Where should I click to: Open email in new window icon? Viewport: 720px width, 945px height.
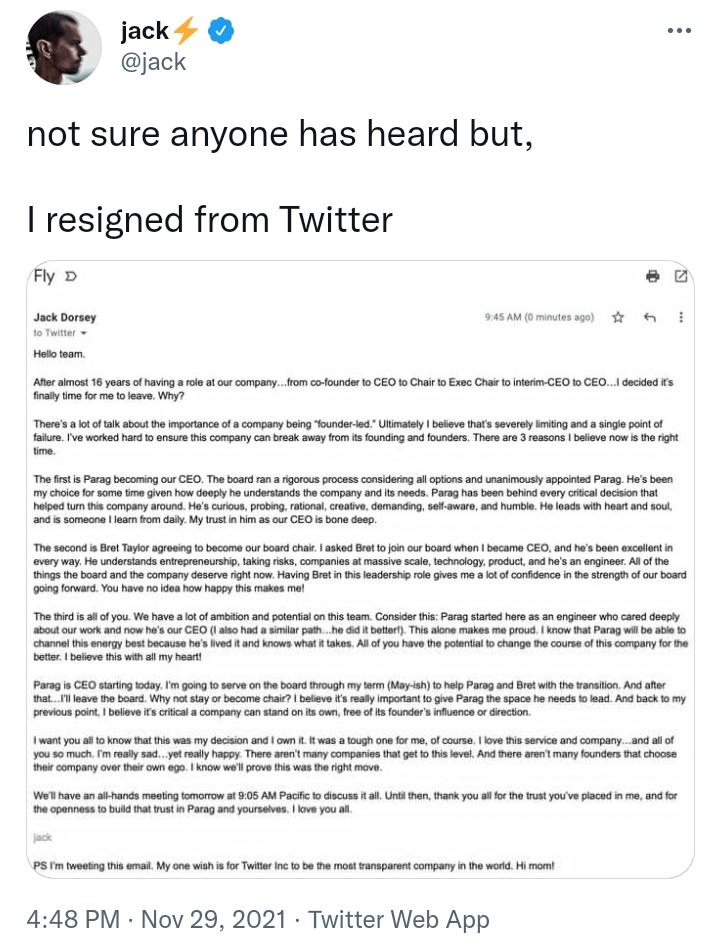(x=681, y=277)
